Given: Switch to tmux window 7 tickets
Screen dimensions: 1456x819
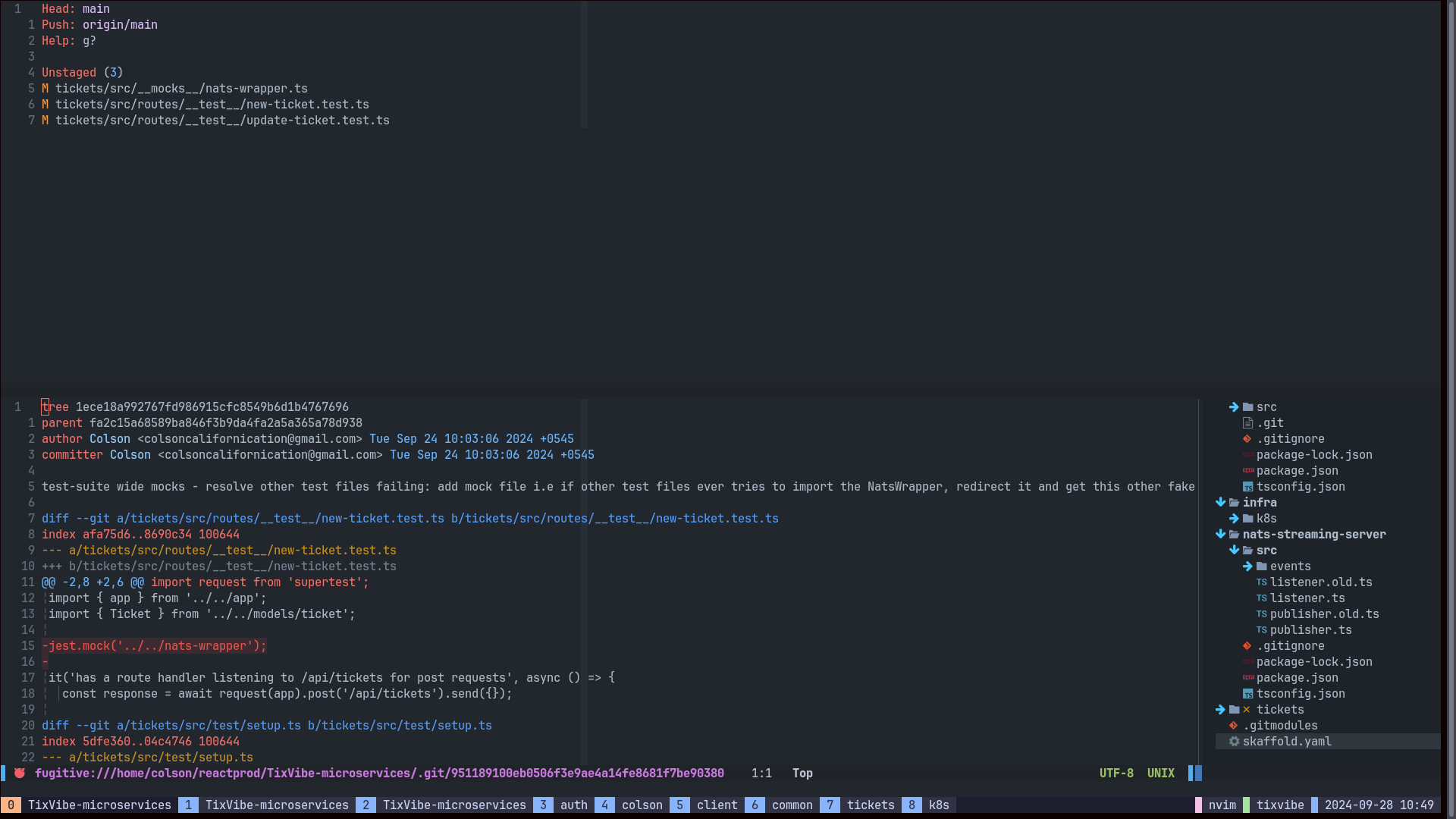Looking at the screenshot, I should point(870,805).
